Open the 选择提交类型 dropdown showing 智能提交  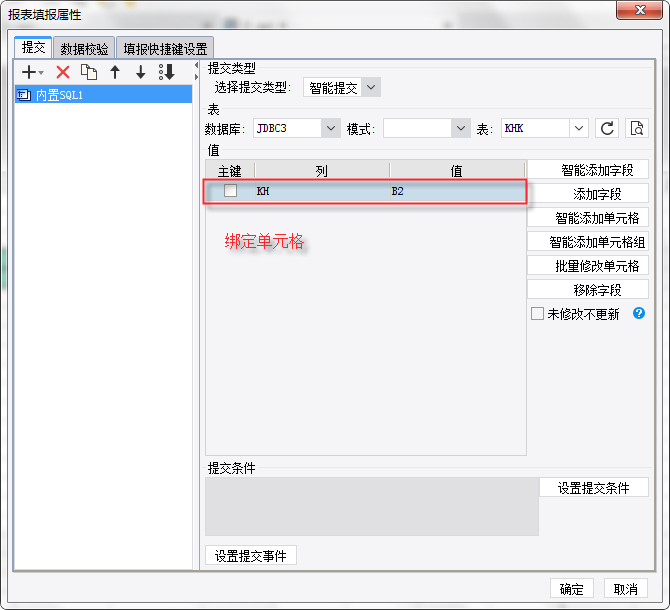click(342, 88)
